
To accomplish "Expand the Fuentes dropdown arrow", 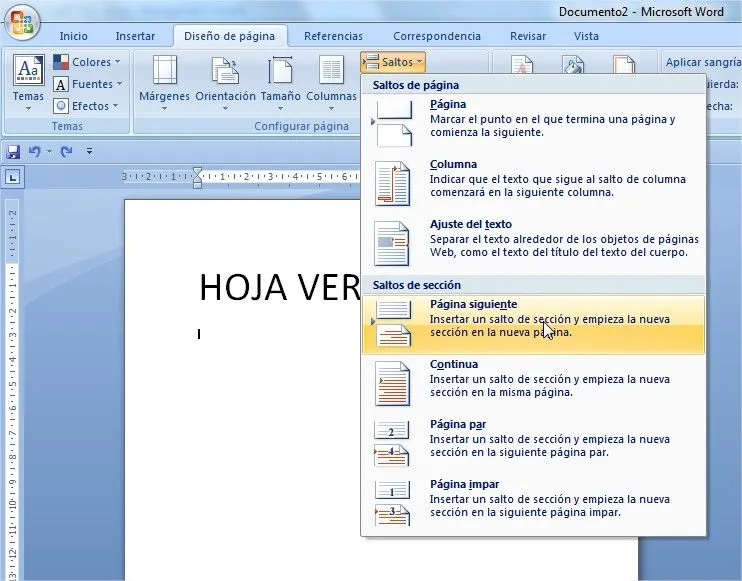I will point(119,83).
